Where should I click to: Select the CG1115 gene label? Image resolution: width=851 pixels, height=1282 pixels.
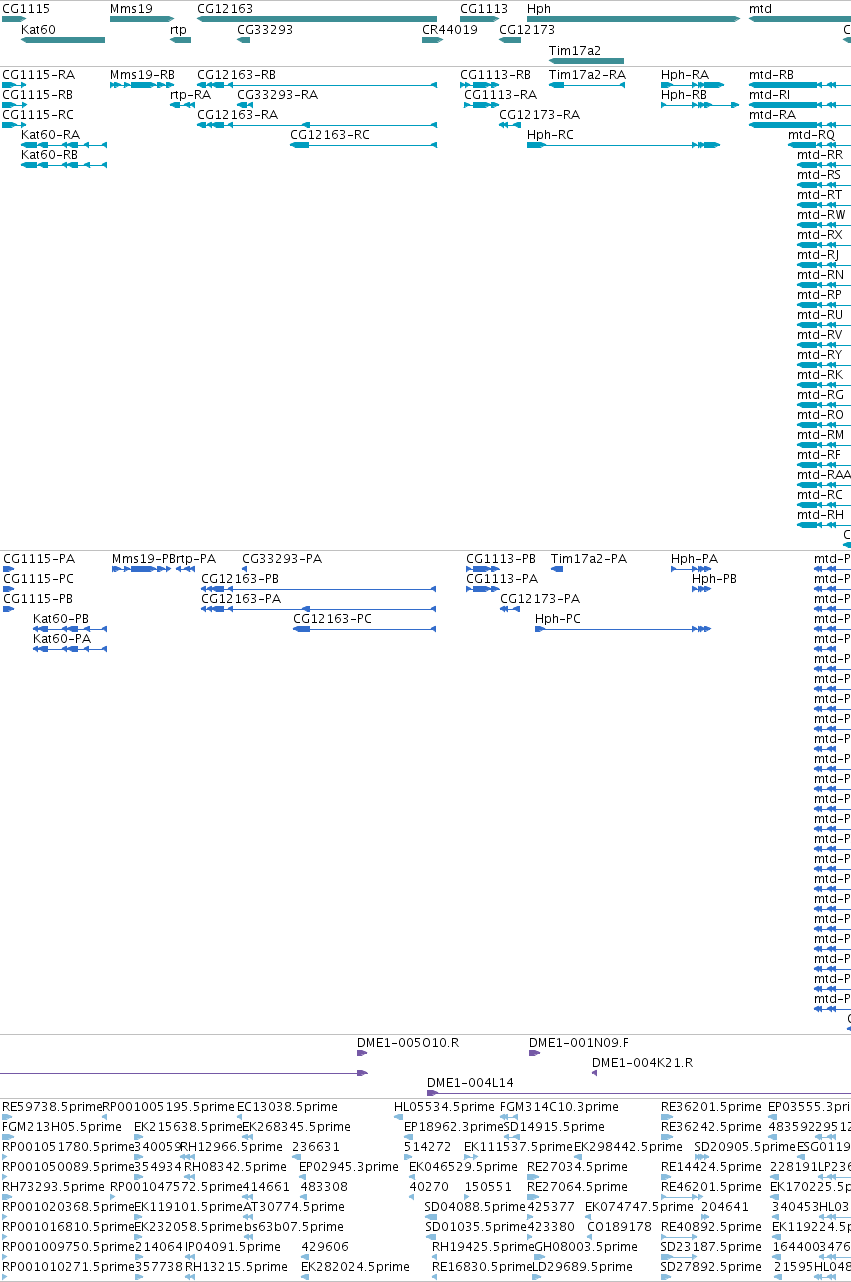[26, 9]
